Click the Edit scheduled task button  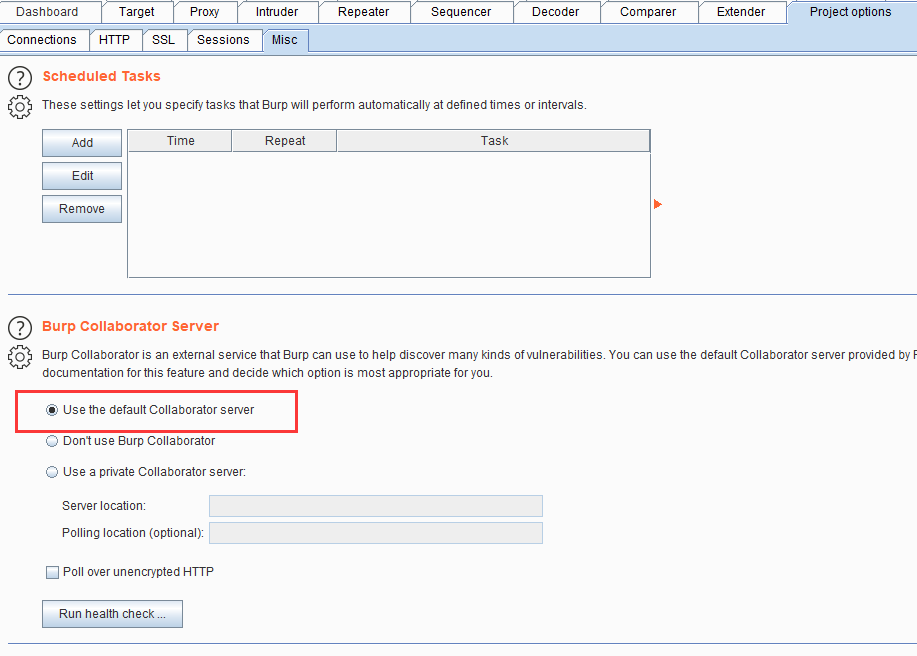[x=82, y=176]
